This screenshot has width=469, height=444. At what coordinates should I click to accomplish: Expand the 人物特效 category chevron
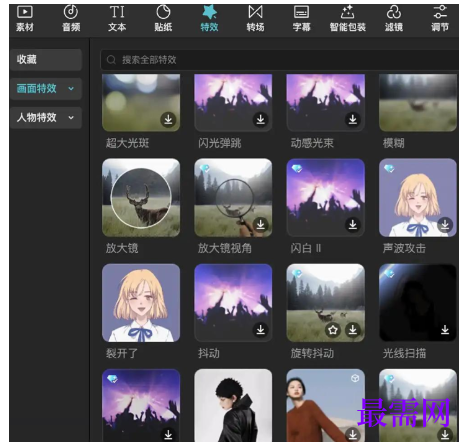coord(71,118)
